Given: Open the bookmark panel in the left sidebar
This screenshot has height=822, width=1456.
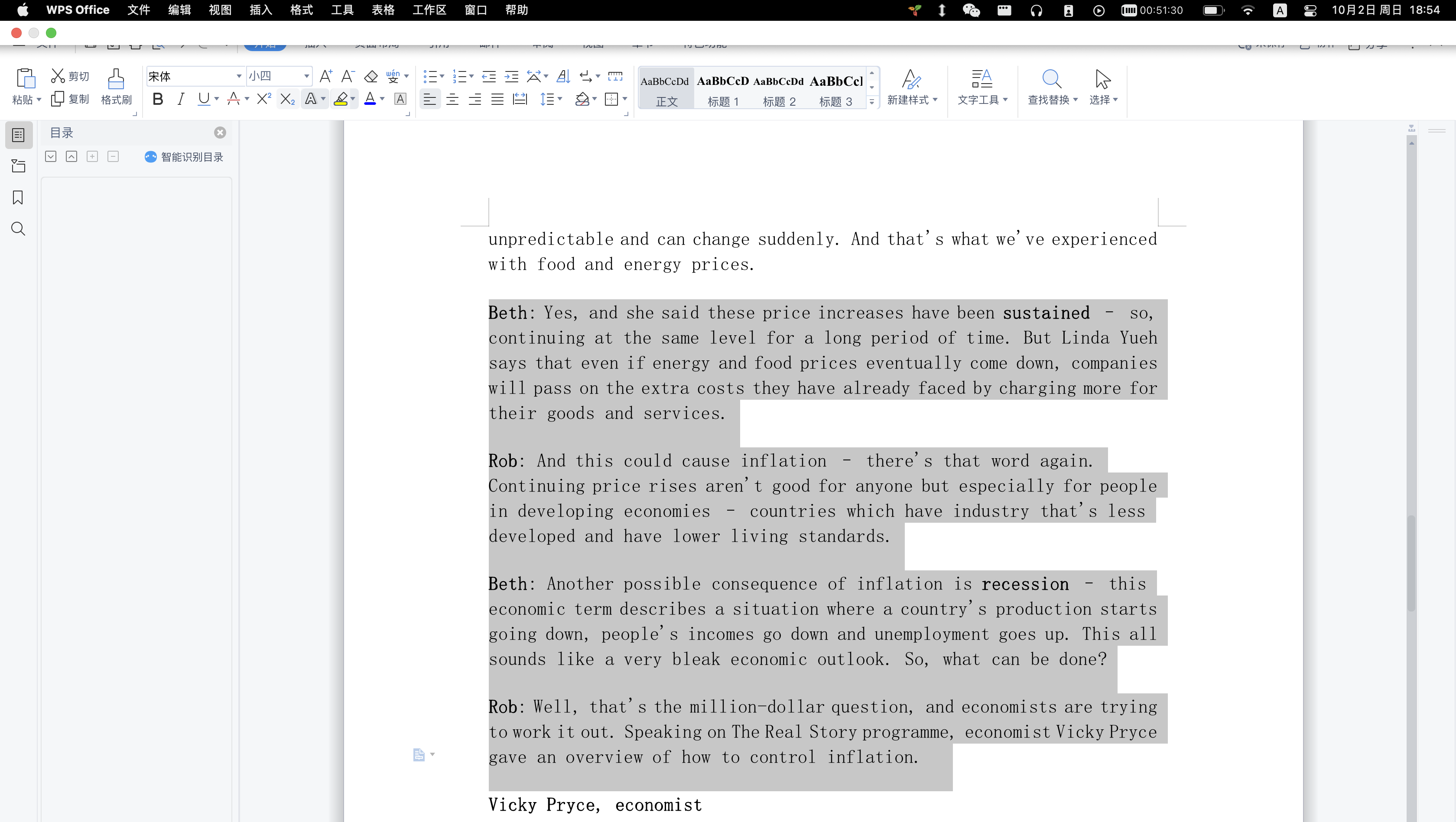Looking at the screenshot, I should pyautogui.click(x=18, y=198).
